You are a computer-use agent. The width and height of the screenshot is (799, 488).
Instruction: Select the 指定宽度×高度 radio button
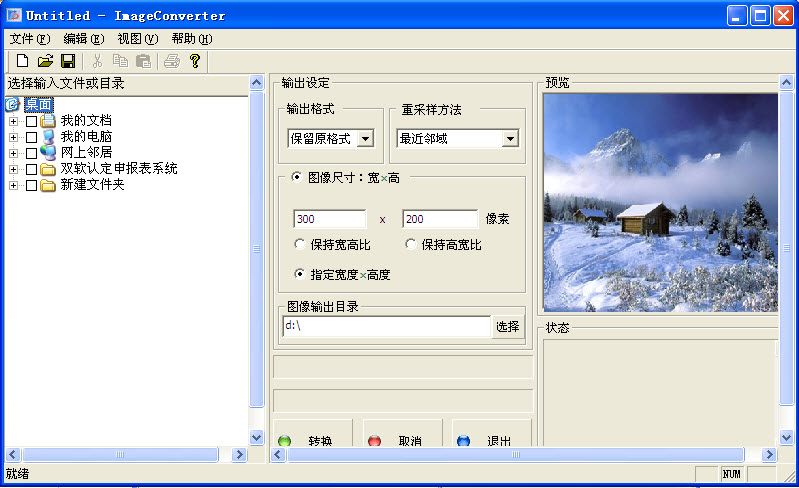[300, 274]
